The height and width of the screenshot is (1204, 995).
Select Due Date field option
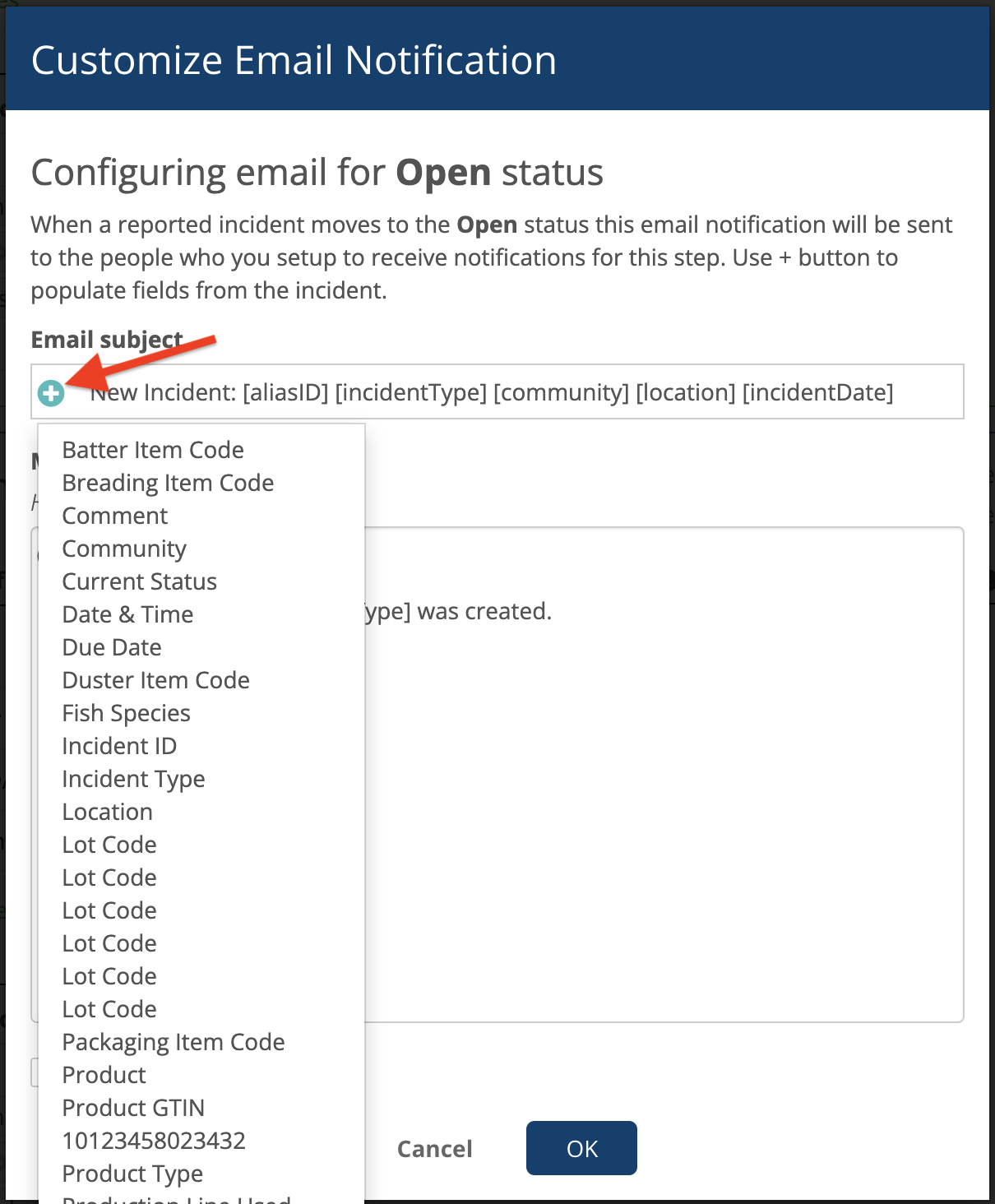tap(112, 647)
